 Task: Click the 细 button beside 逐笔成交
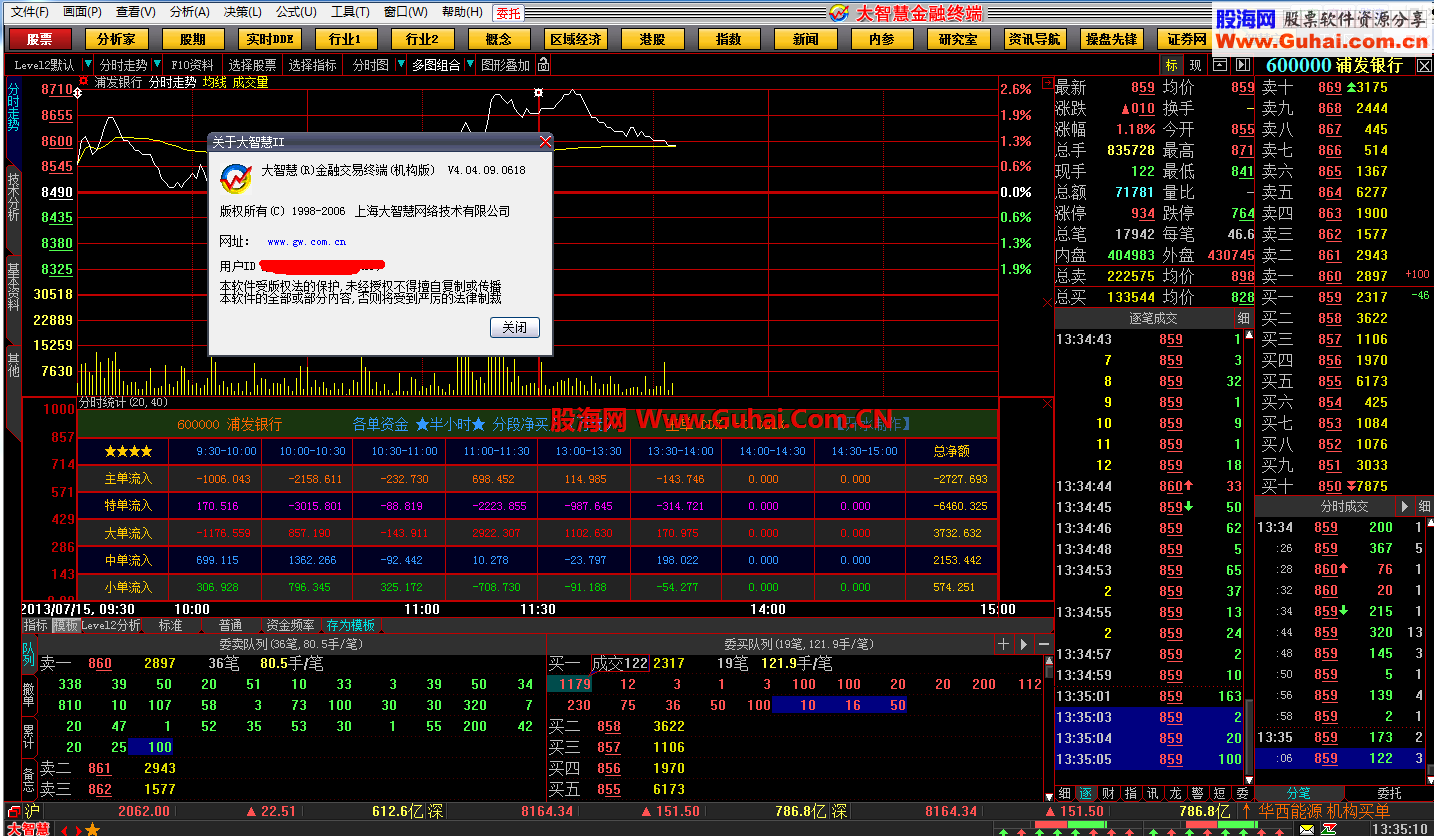click(1243, 318)
